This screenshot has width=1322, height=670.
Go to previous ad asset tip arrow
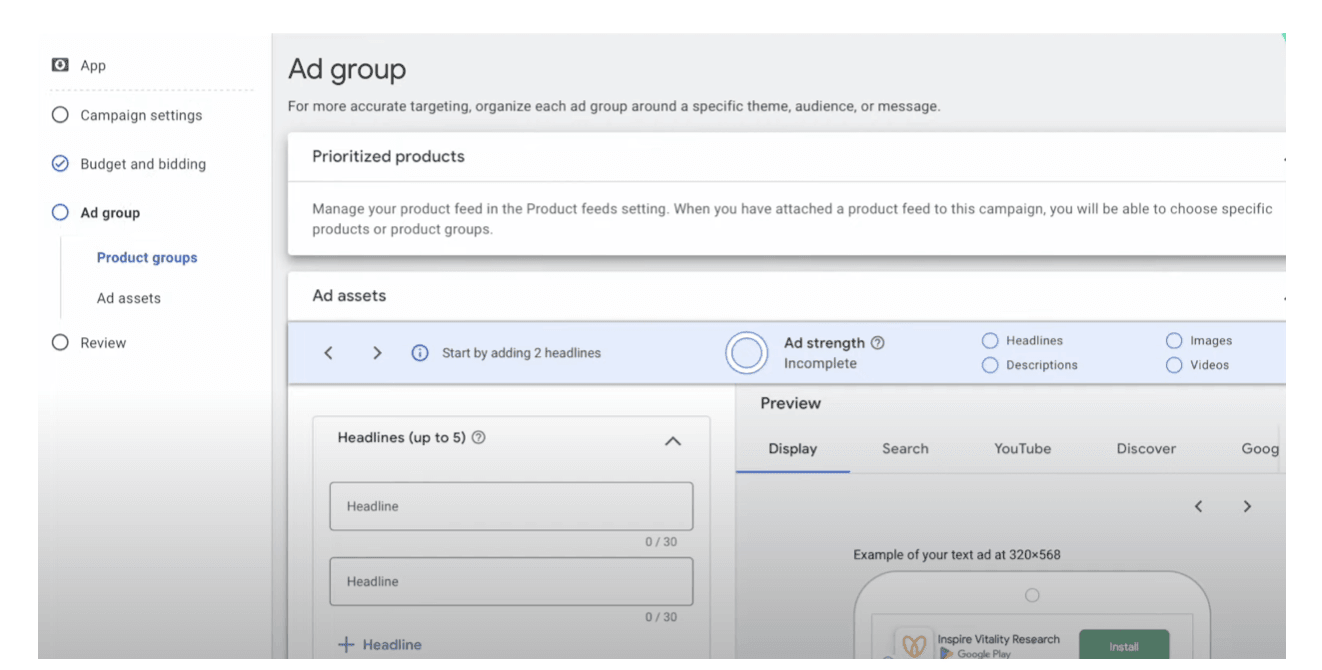[x=328, y=353]
